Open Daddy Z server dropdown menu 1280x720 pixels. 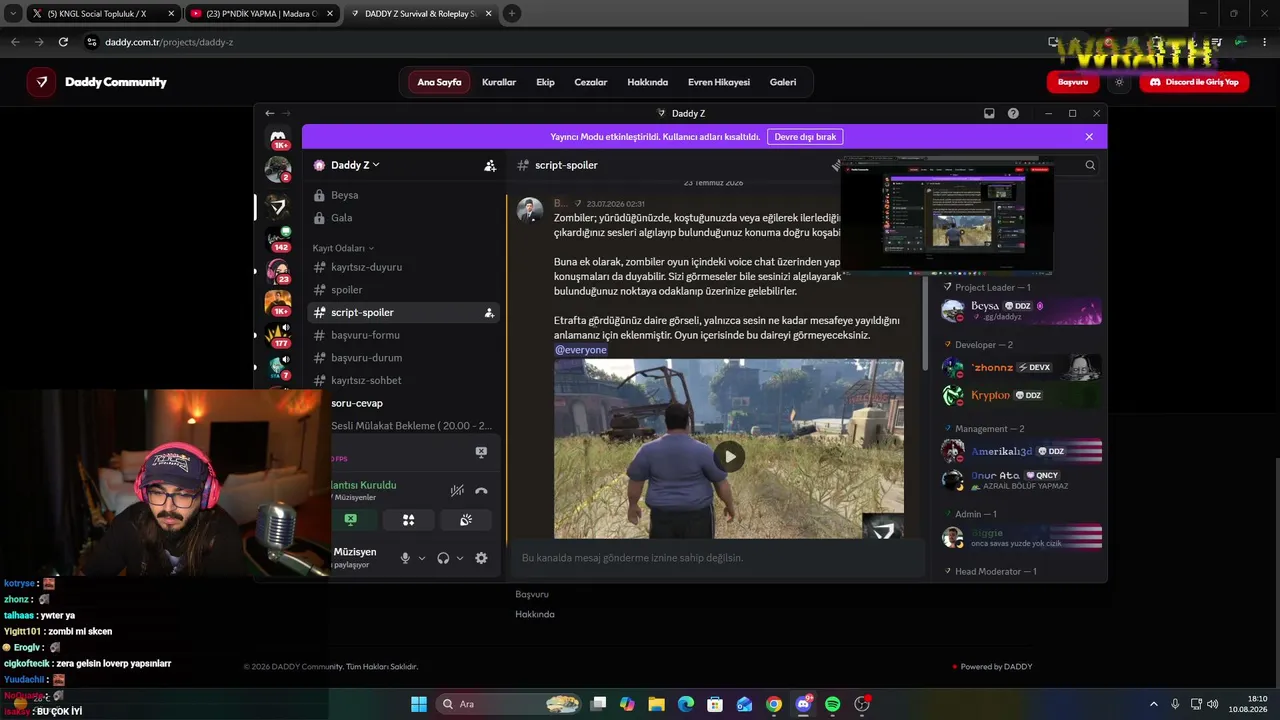(355, 165)
